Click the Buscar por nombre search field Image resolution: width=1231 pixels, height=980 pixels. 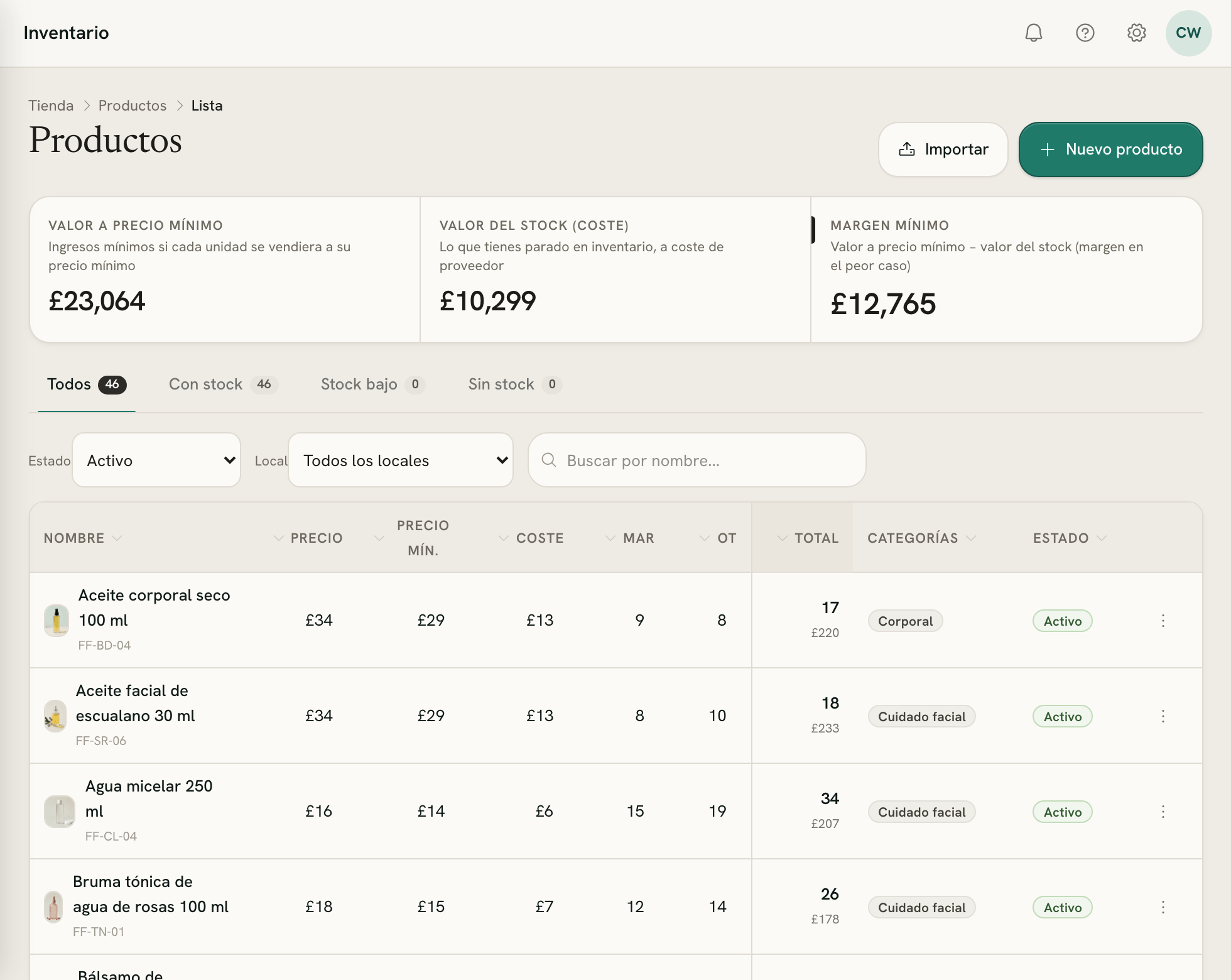click(x=697, y=460)
